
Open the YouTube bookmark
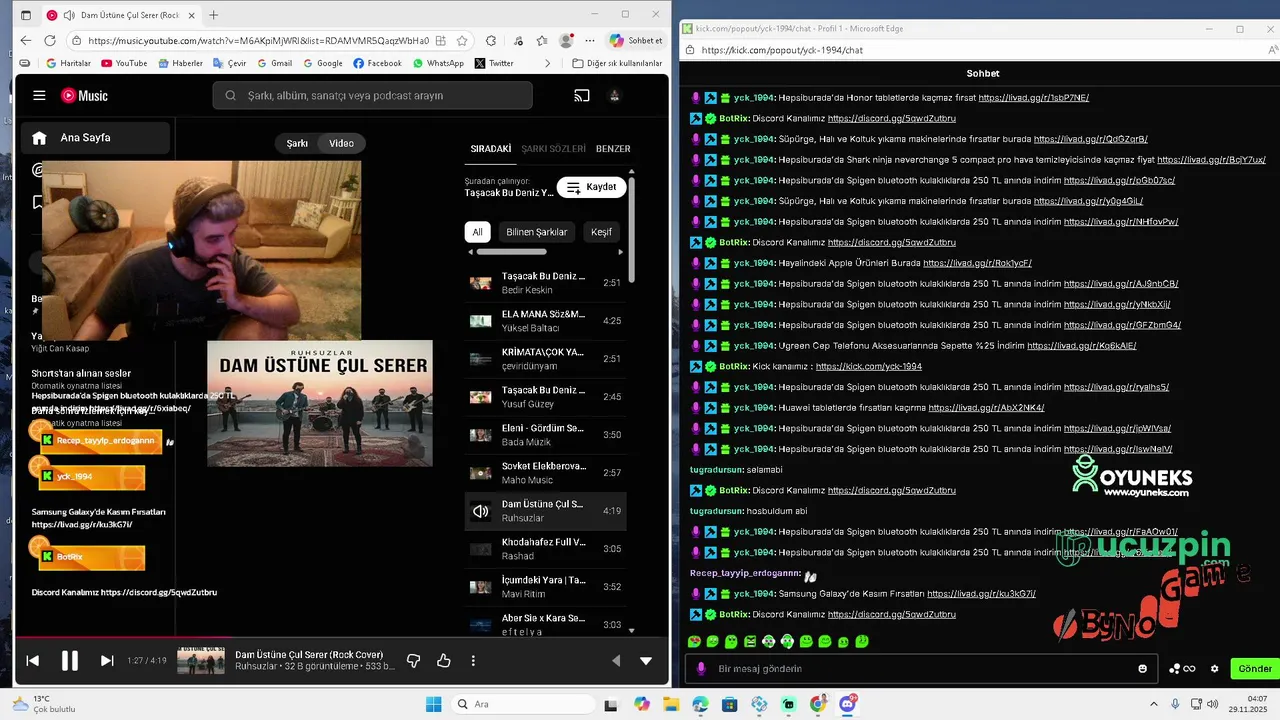click(124, 63)
